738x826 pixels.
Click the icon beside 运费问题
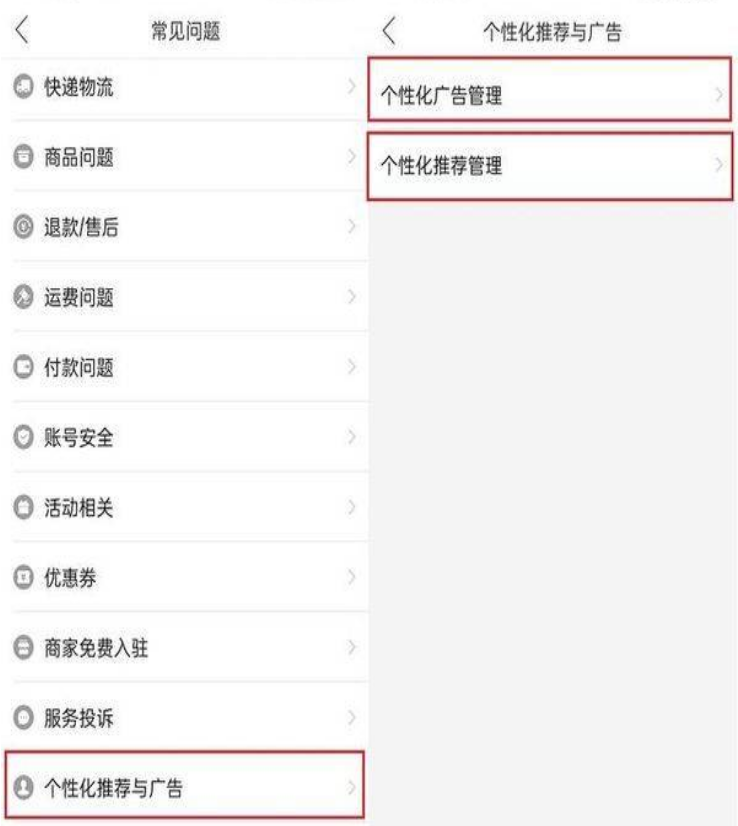[x=23, y=297]
